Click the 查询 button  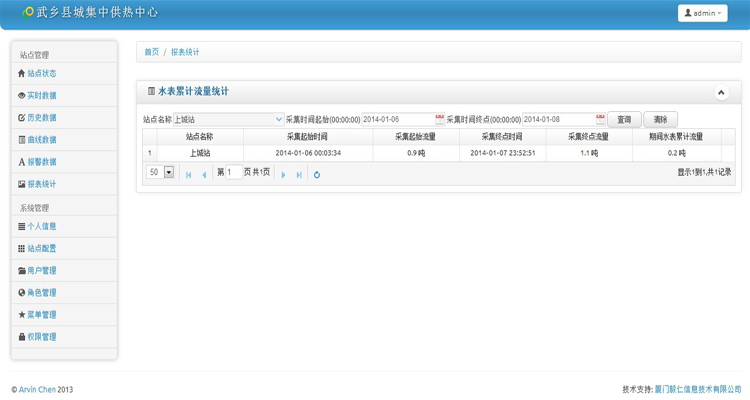624,119
